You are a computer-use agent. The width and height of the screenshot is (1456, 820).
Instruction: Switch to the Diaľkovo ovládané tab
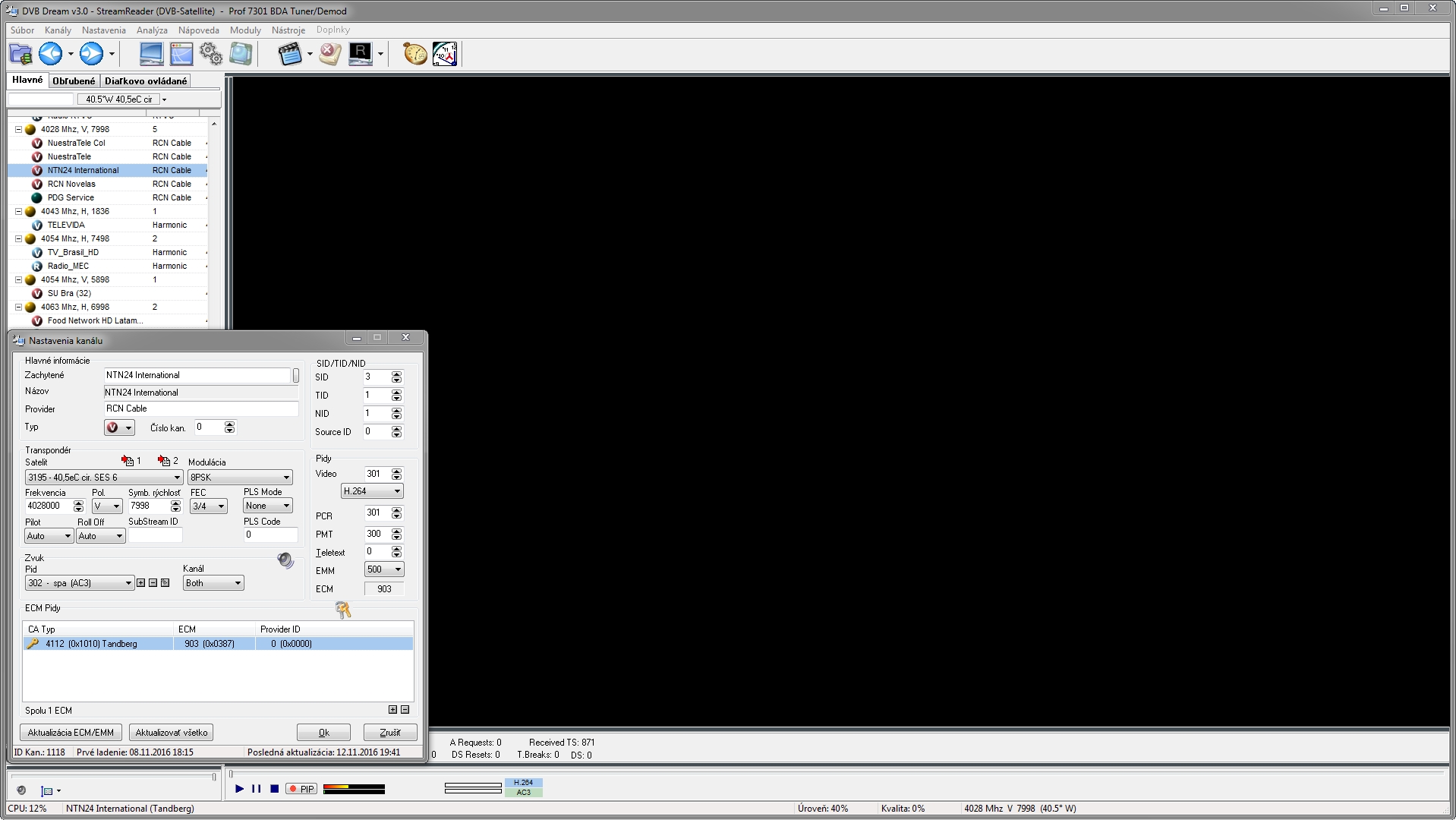[146, 81]
